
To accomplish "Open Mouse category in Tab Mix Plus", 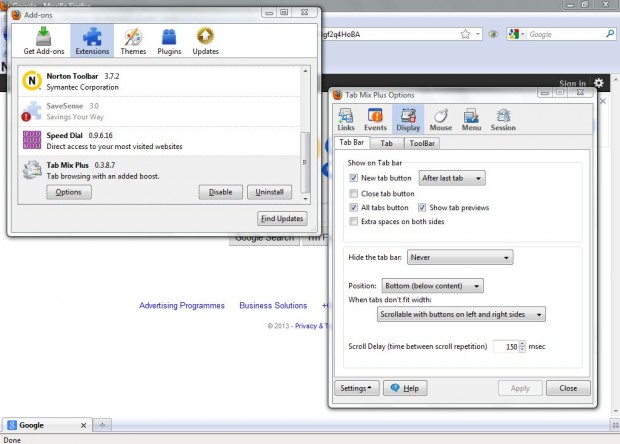I will click(440, 119).
